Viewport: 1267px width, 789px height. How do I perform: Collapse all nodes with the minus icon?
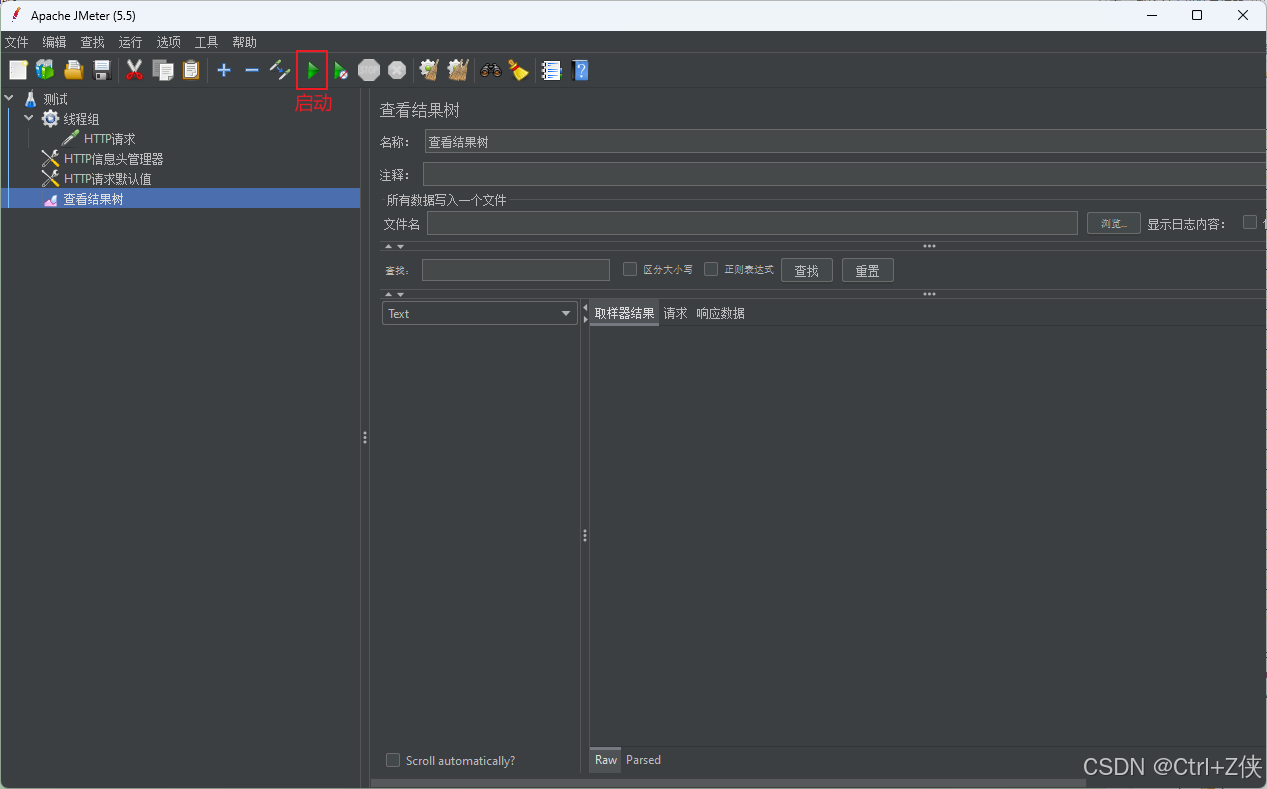coord(252,70)
